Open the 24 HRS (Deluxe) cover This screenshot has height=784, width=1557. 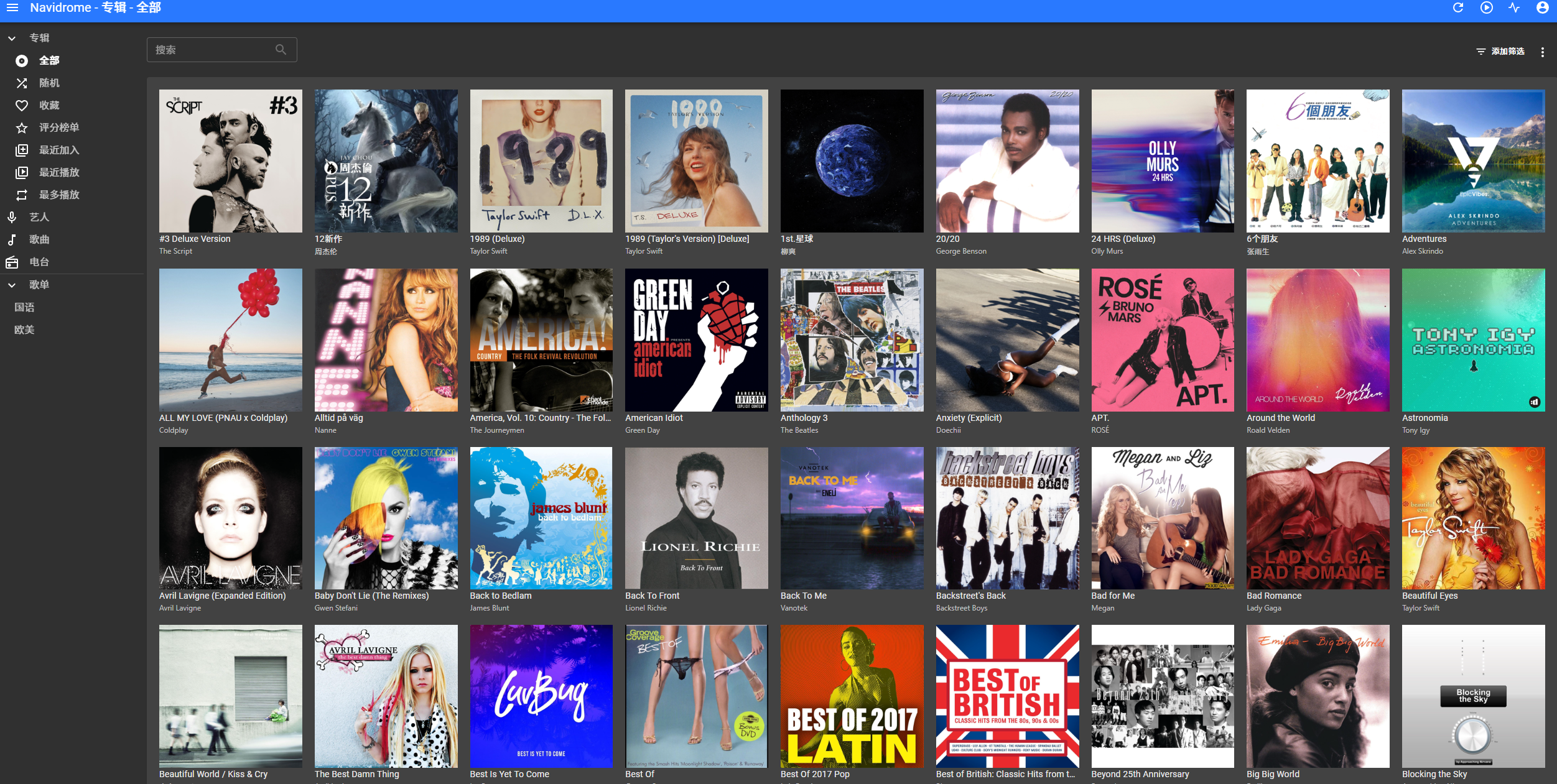click(1163, 161)
